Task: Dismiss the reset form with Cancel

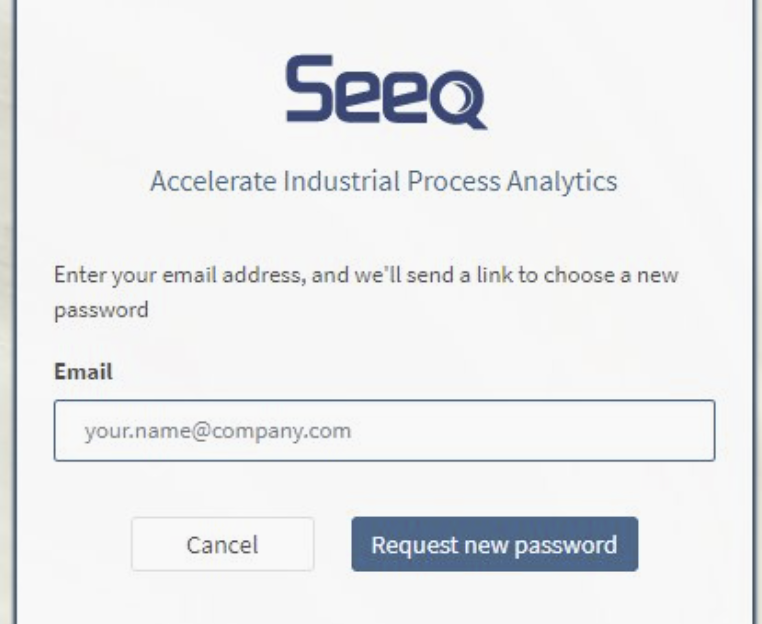Action: [x=222, y=545]
